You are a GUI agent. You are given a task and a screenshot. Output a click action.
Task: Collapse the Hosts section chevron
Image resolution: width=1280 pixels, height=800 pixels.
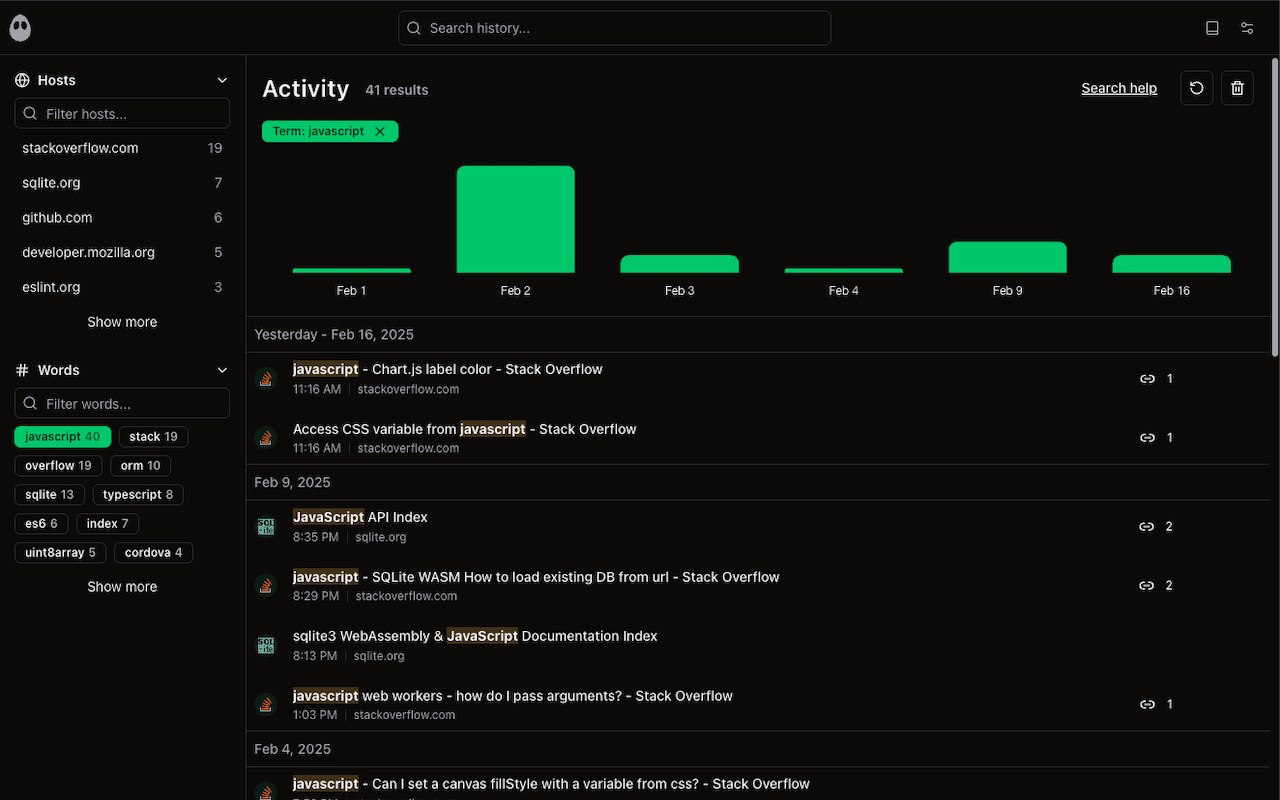[222, 80]
